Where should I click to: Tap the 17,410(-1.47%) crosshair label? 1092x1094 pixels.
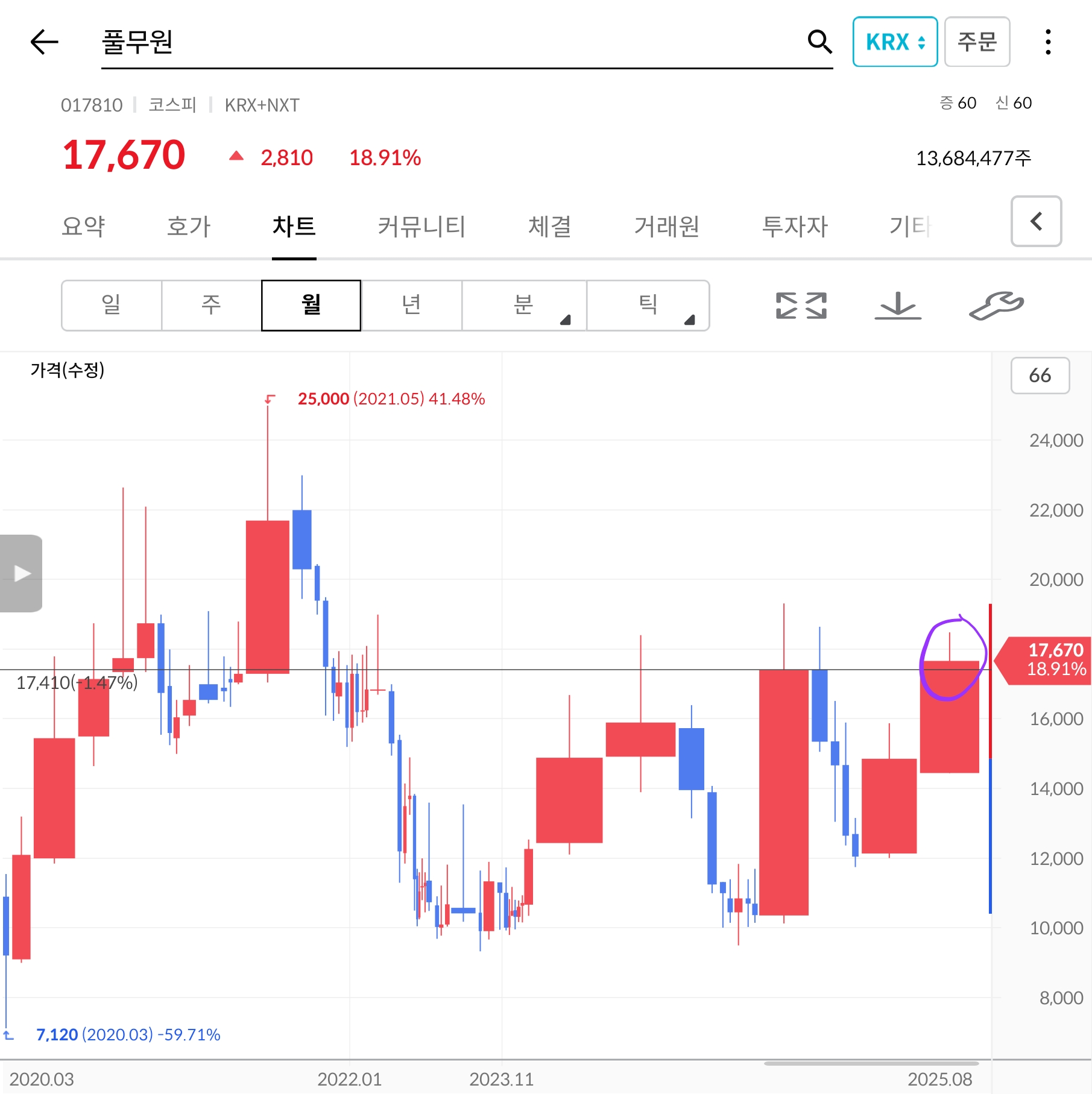(x=77, y=683)
